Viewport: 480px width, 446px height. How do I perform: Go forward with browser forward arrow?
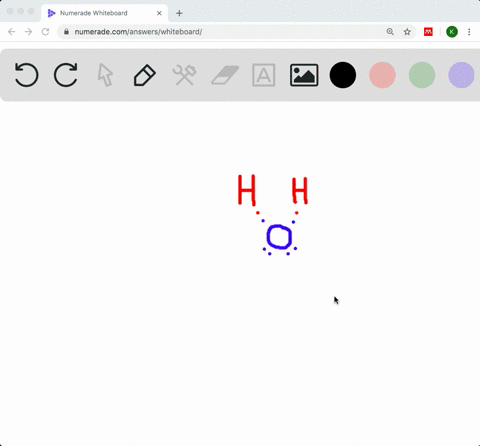[x=29, y=32]
